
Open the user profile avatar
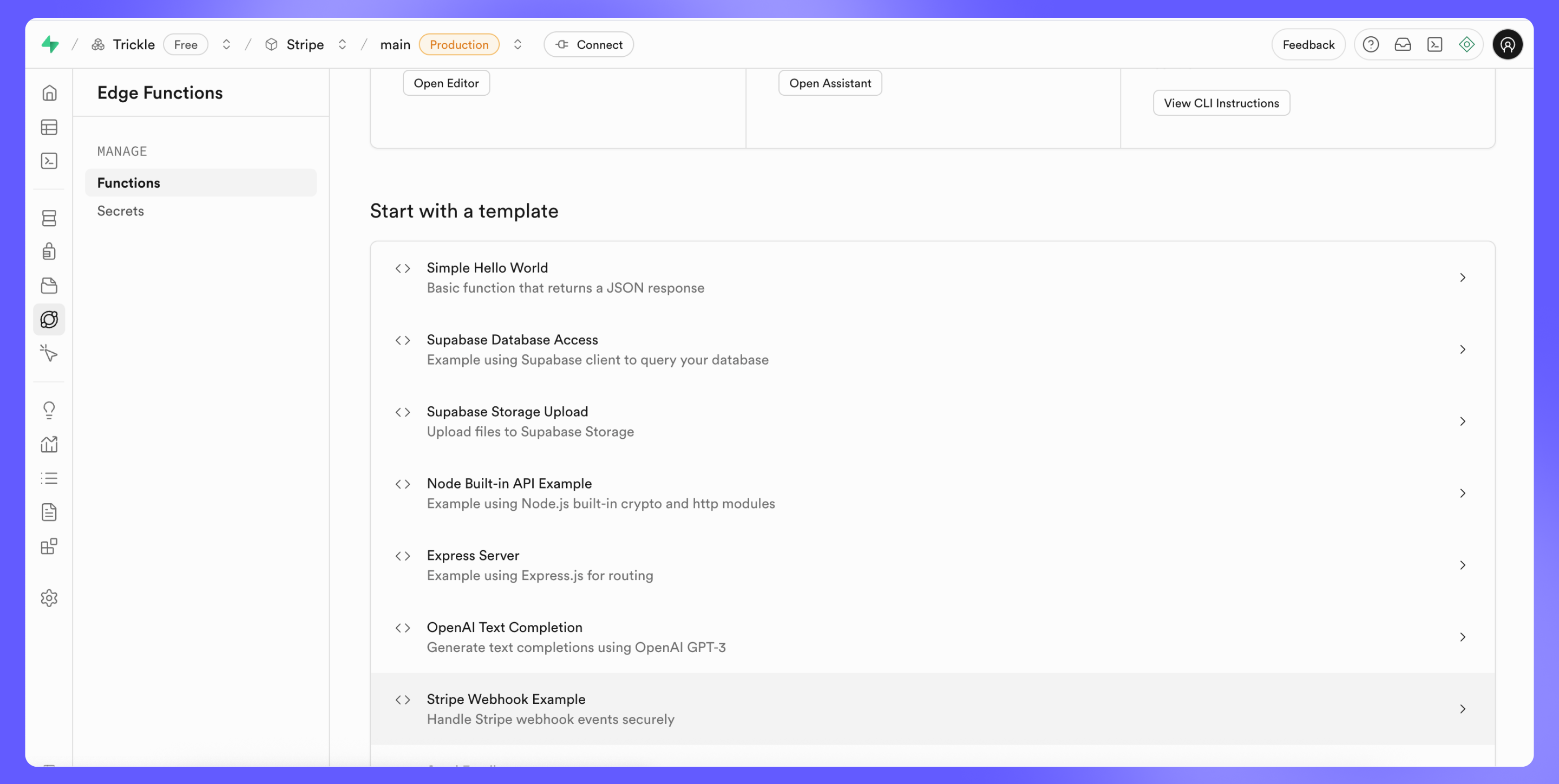click(1507, 45)
